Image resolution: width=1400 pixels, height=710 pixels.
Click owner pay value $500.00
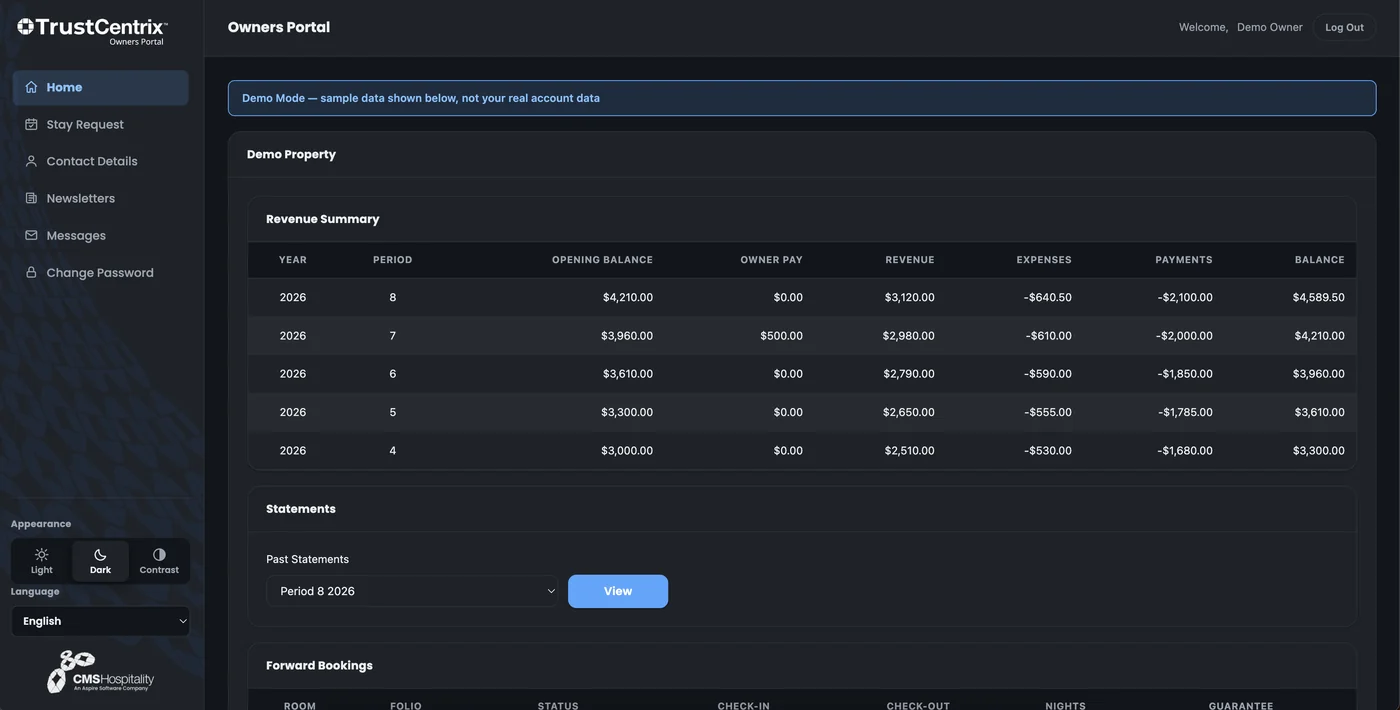781,336
